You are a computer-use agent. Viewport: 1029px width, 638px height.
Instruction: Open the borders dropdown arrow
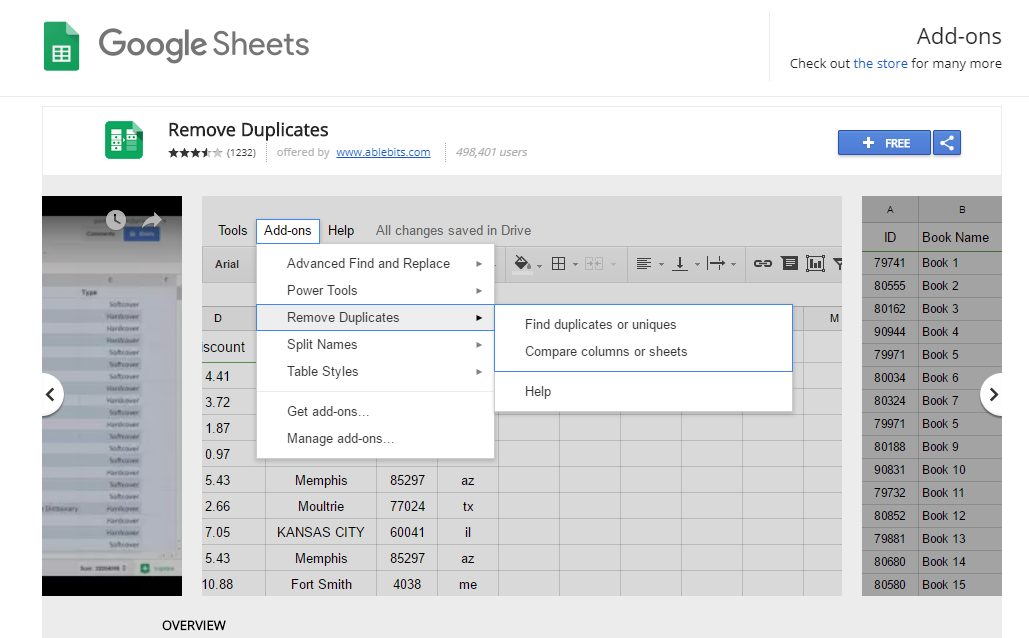(x=574, y=265)
